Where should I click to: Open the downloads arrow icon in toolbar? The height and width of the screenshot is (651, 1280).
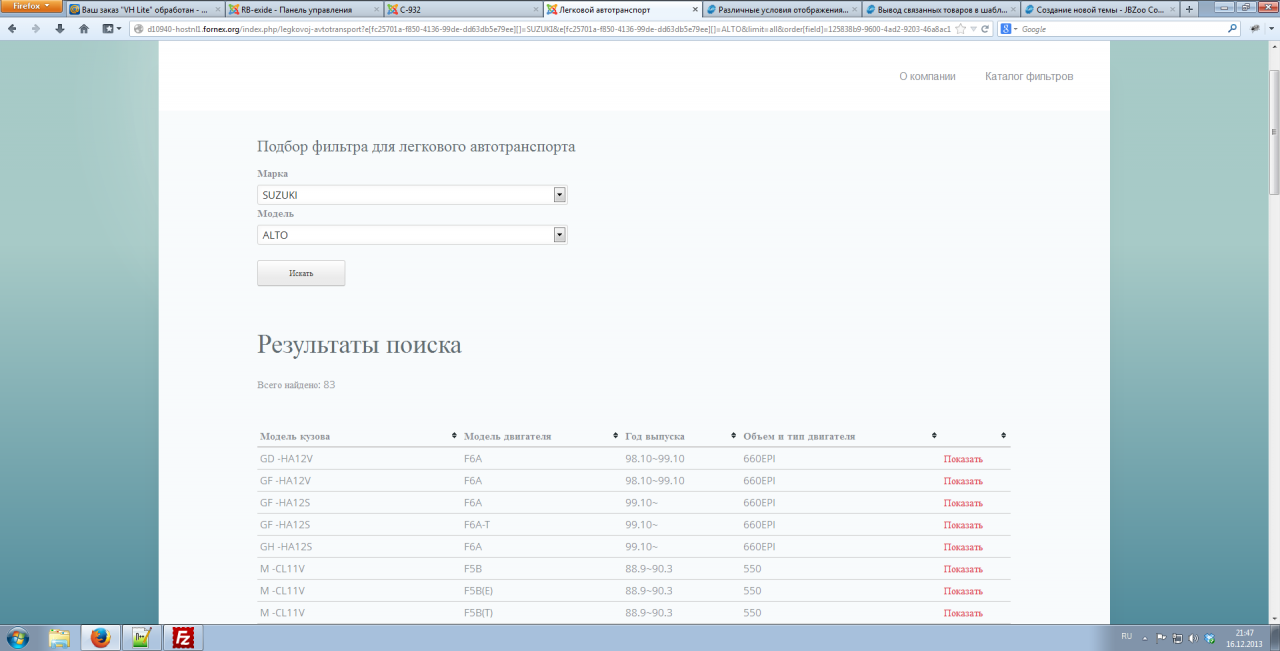click(60, 29)
